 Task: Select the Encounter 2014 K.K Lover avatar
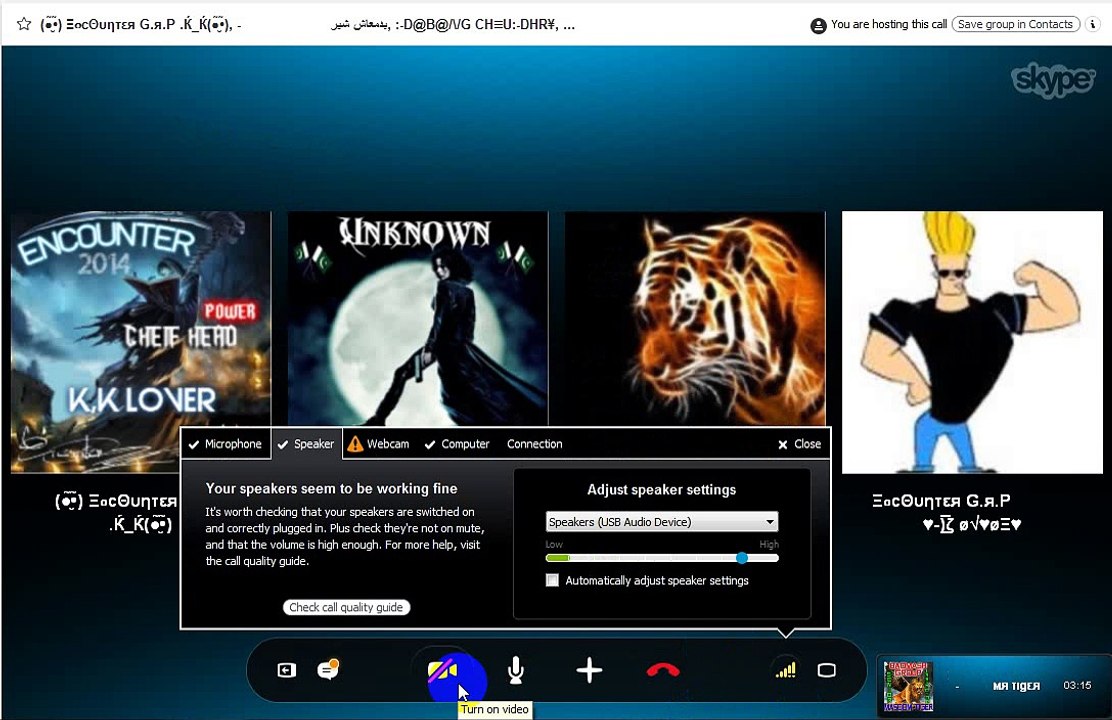point(140,342)
